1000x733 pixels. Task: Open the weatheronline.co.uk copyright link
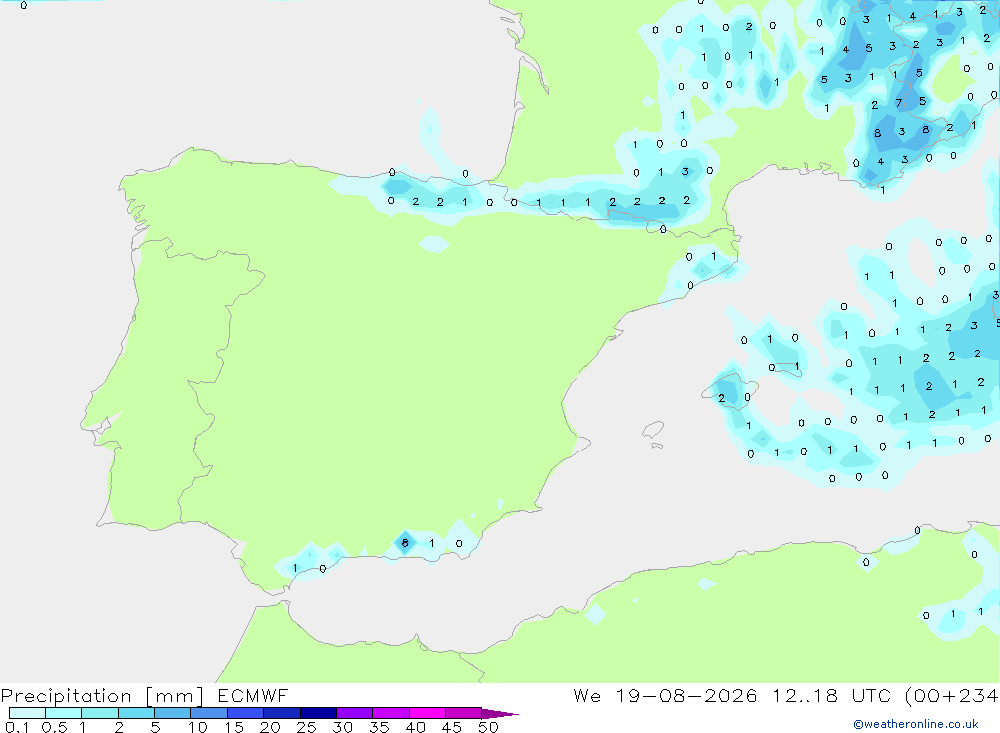915,724
